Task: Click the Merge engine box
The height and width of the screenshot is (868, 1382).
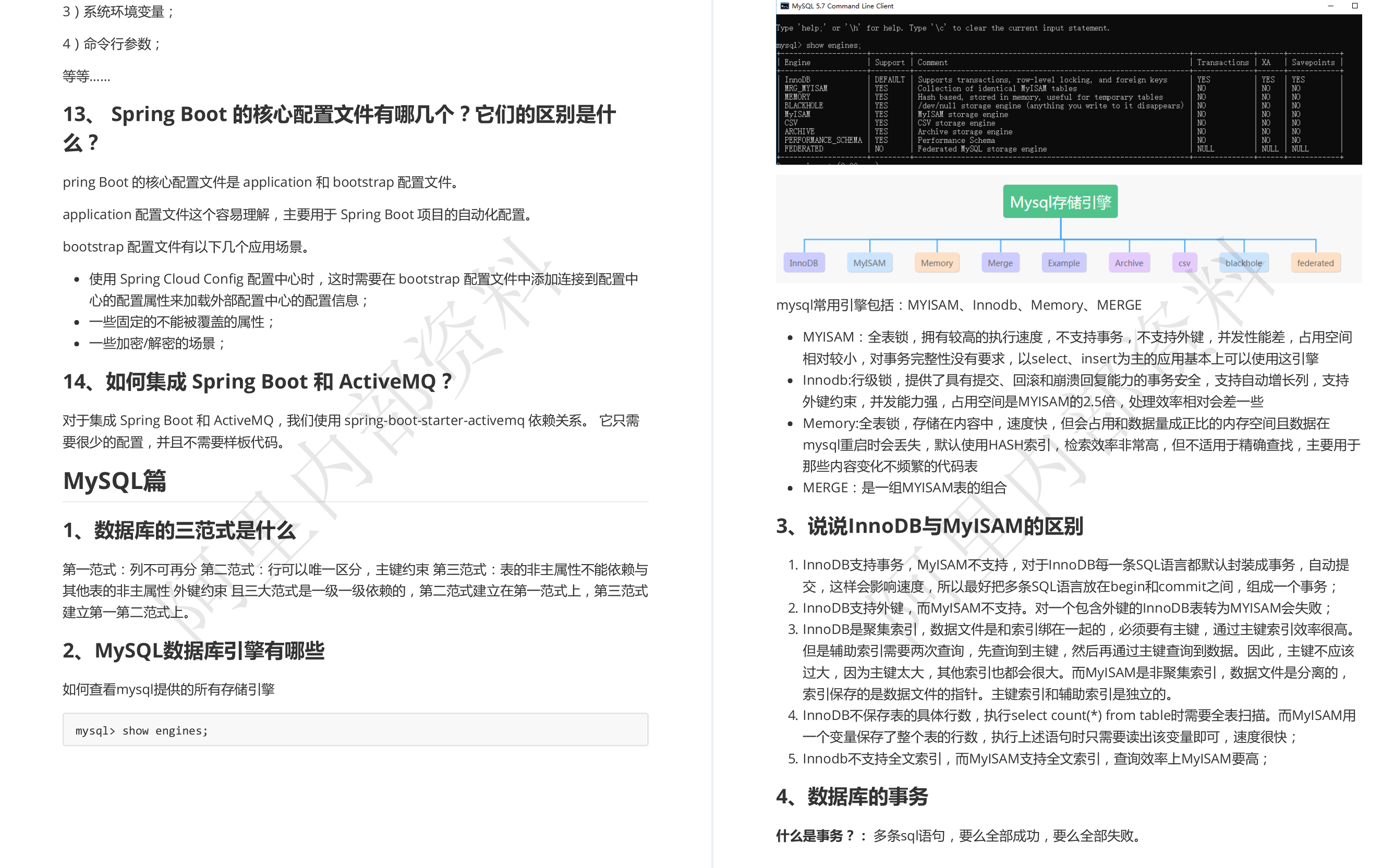Action: point(1000,263)
